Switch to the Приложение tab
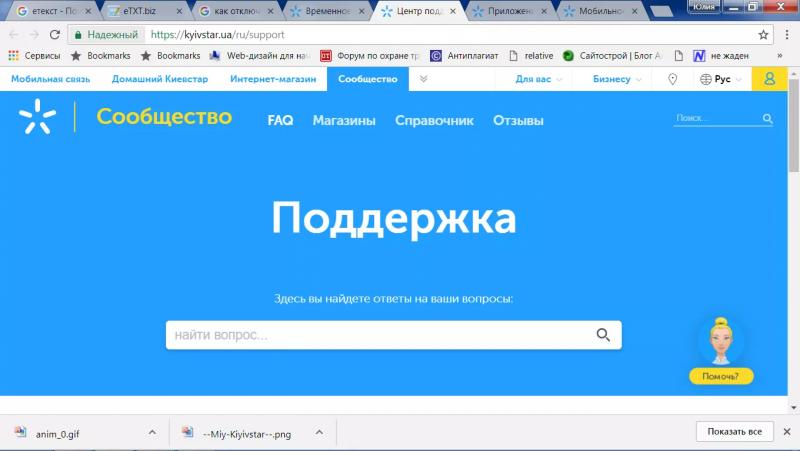800x451 pixels. point(509,11)
